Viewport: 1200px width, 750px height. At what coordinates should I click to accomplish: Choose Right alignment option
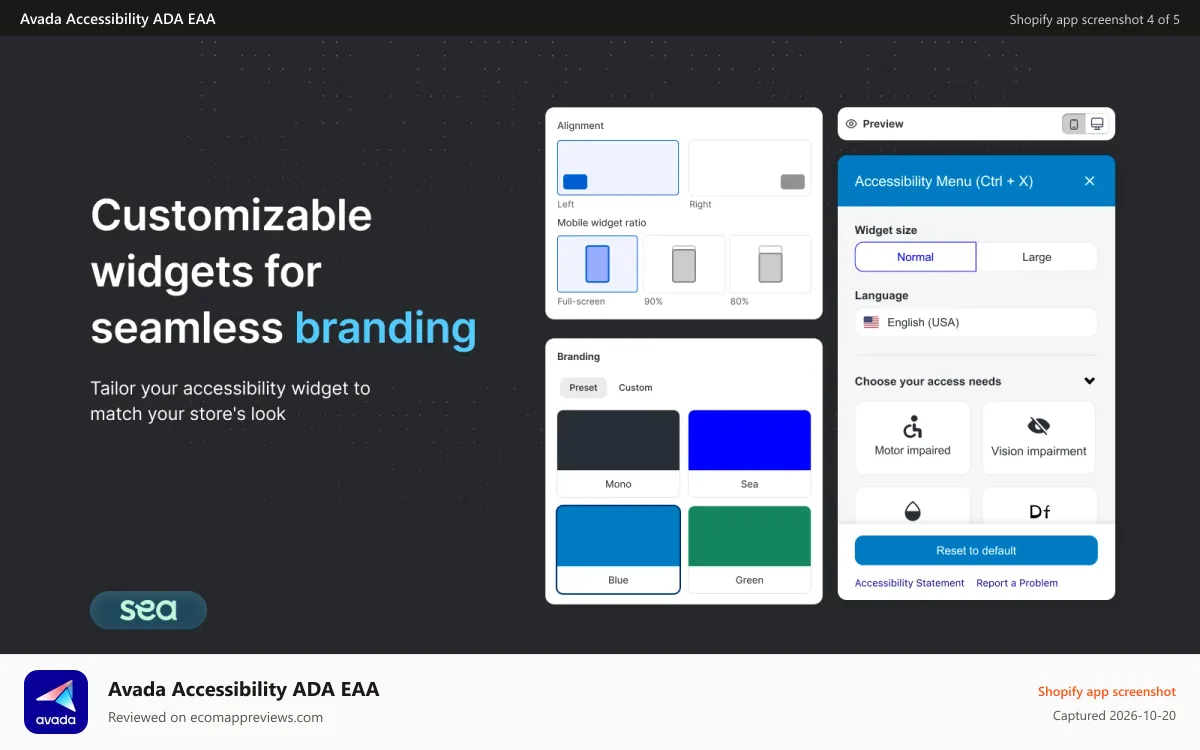tap(750, 168)
